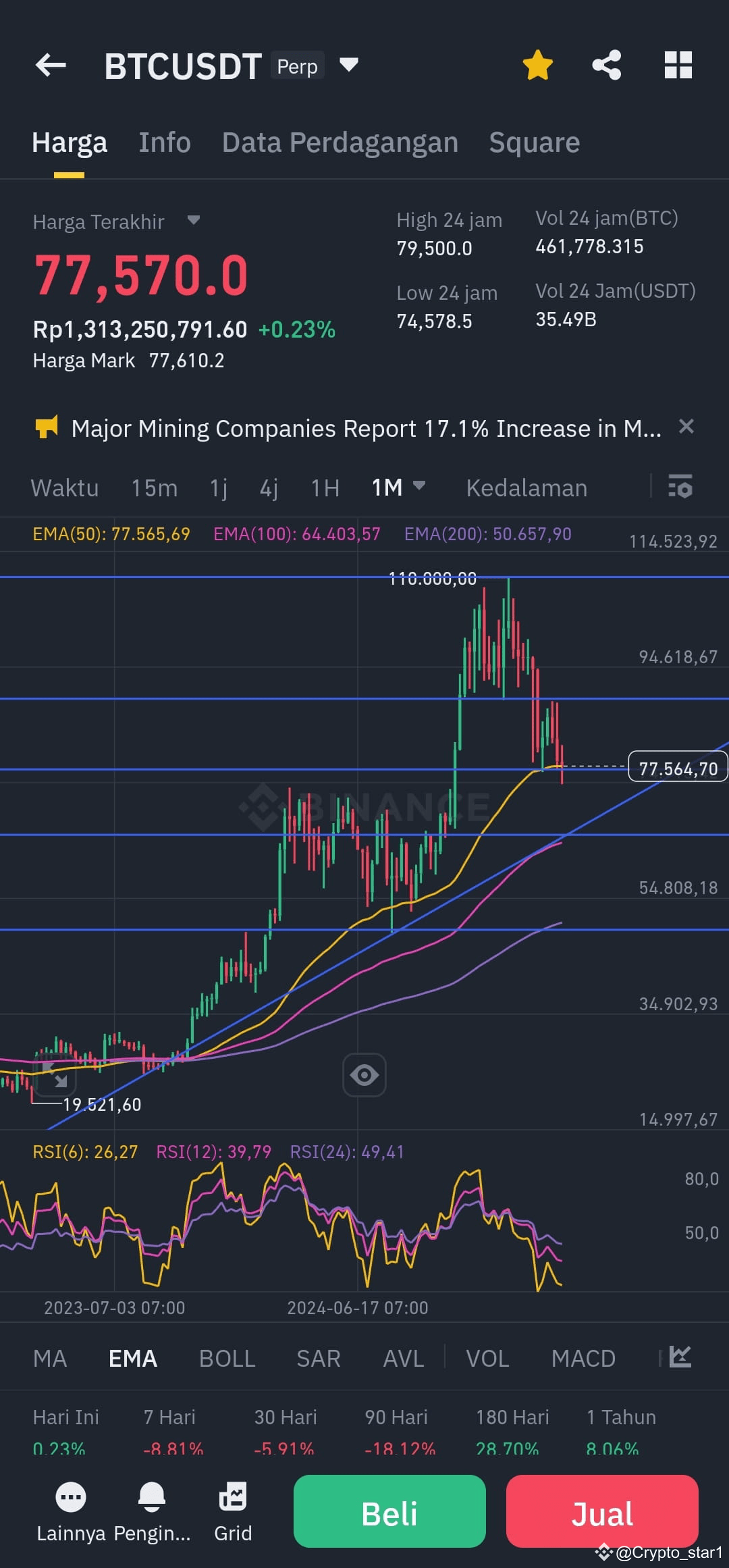Open the indicator settings chart icon
Image resolution: width=729 pixels, height=1568 pixels.
point(680,1356)
